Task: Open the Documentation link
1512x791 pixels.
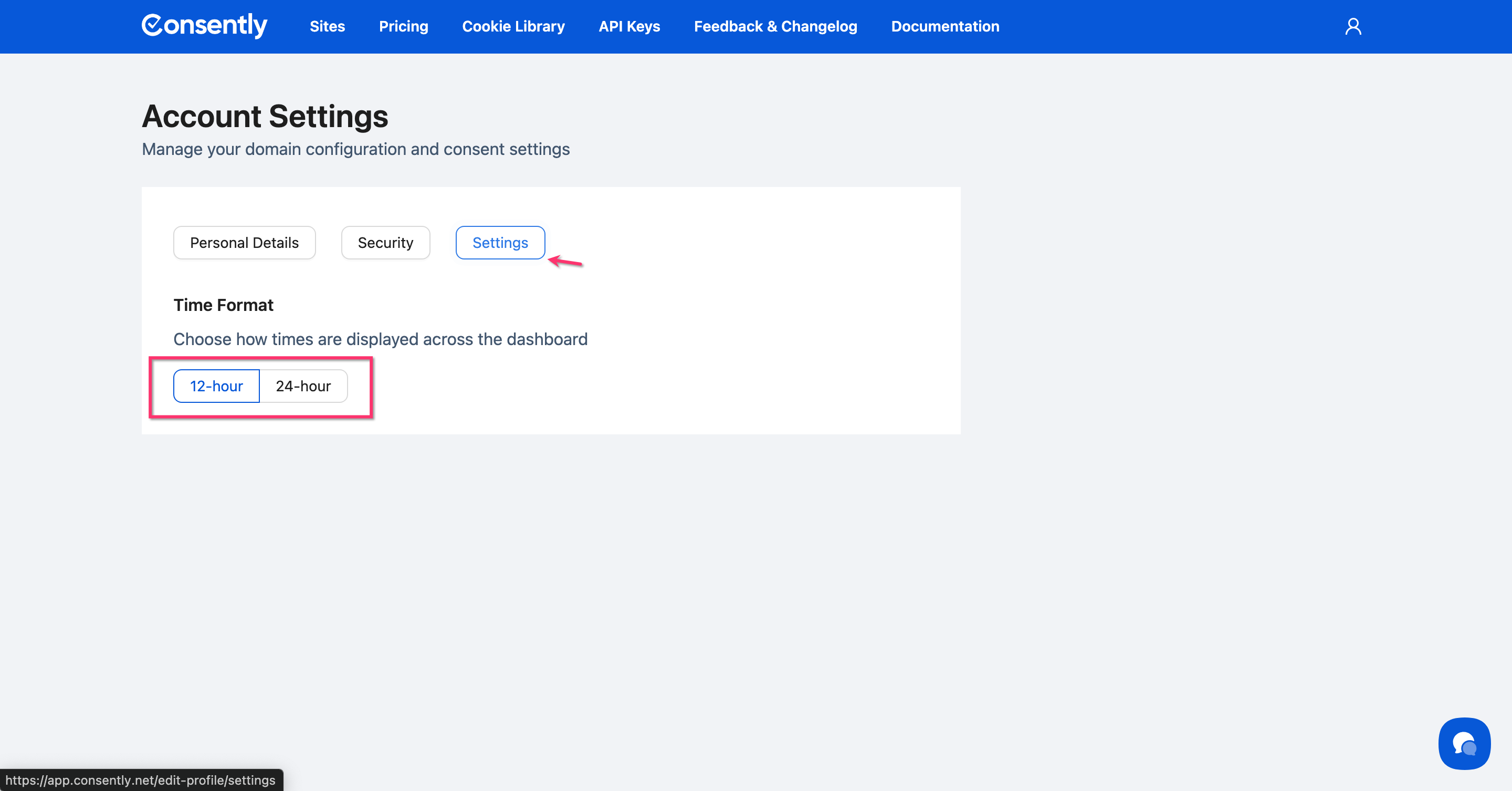Action: (x=944, y=26)
